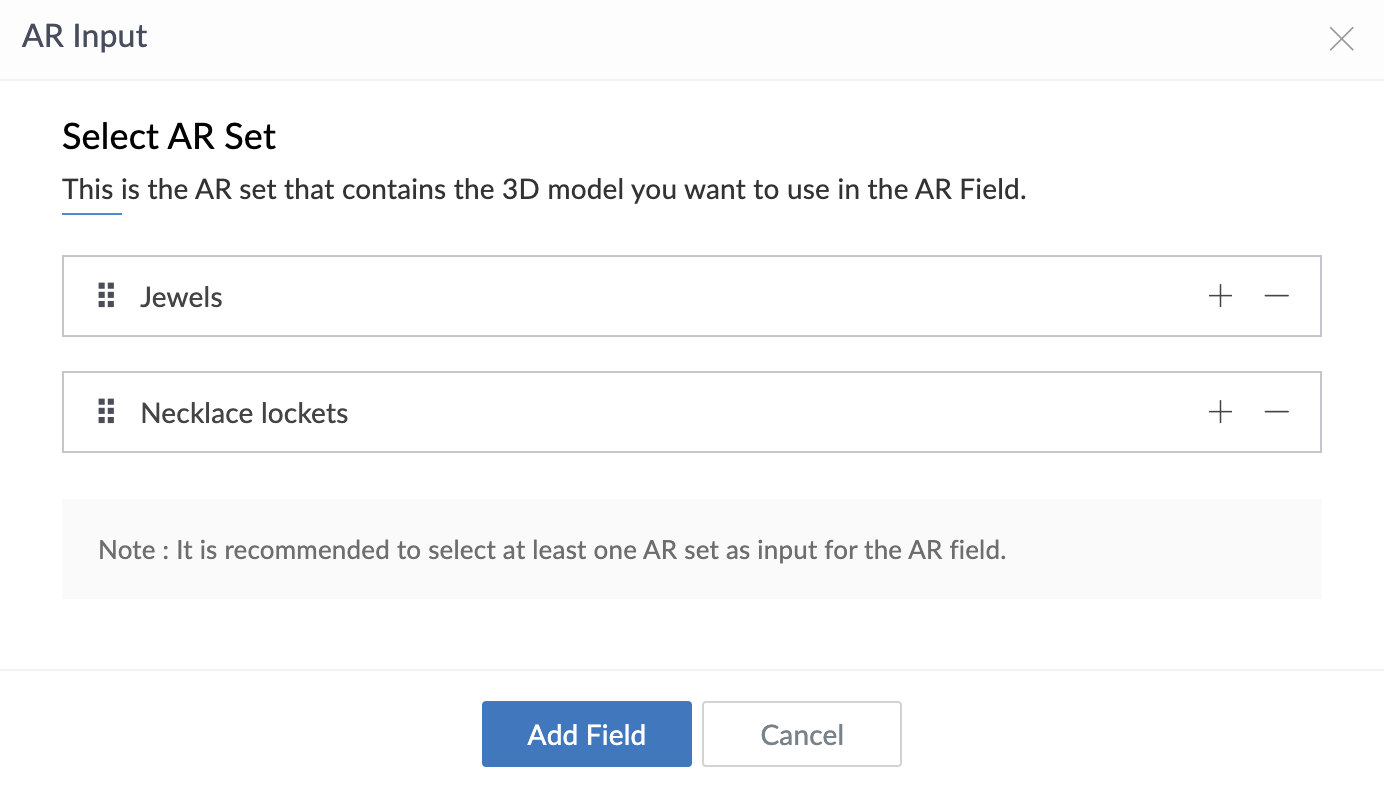
Task: Select the Necklace lockets label text
Action: pyautogui.click(x=245, y=413)
